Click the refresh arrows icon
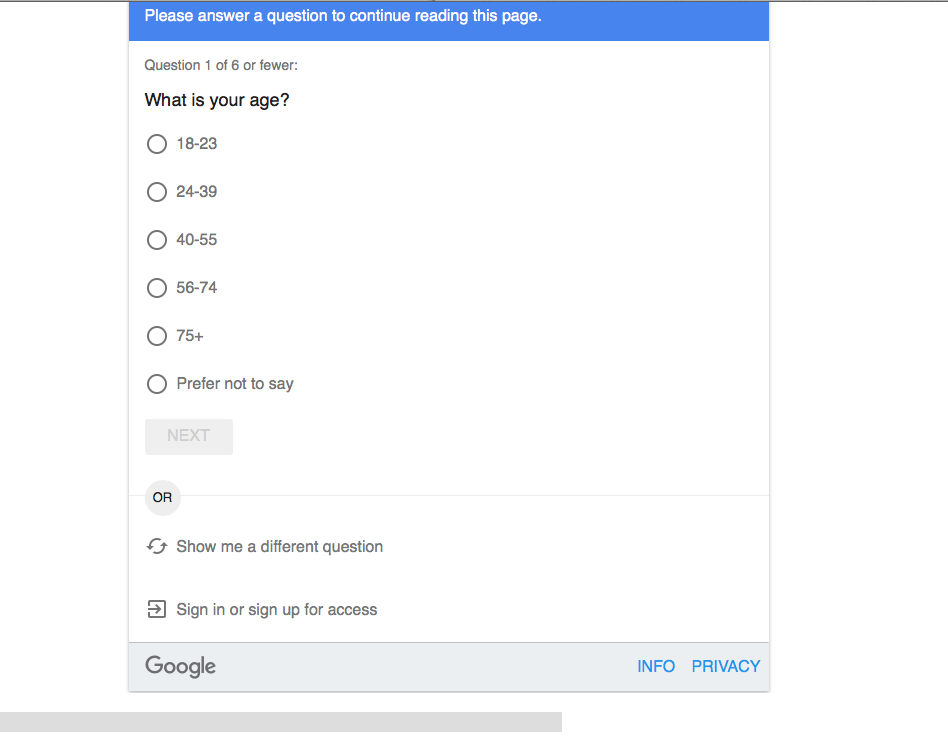This screenshot has height=740, width=948. click(x=157, y=547)
